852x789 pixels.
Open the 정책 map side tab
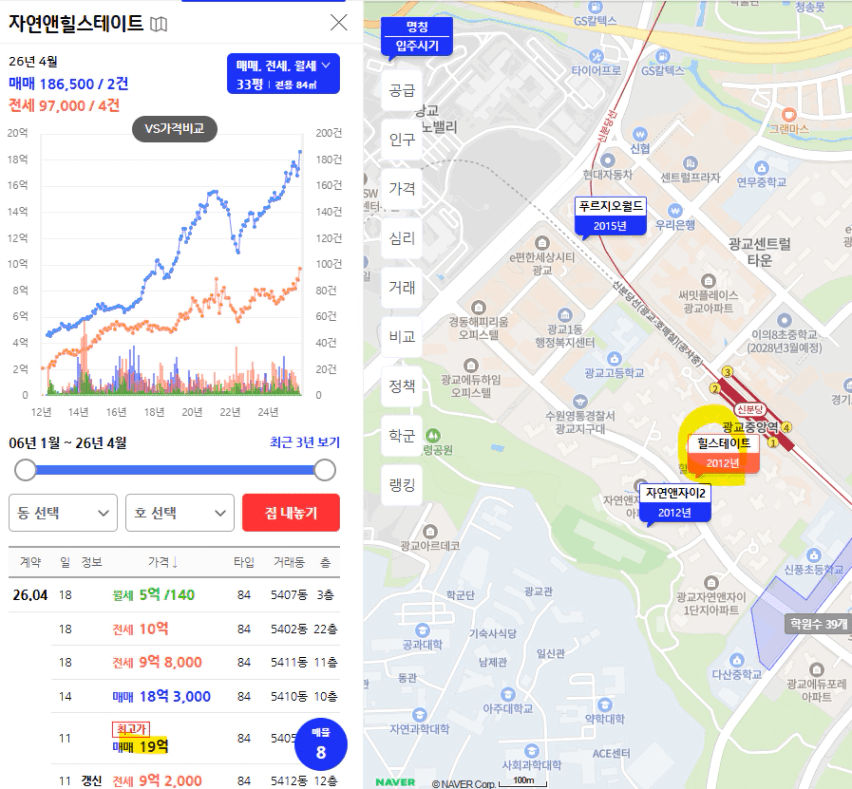tap(402, 386)
